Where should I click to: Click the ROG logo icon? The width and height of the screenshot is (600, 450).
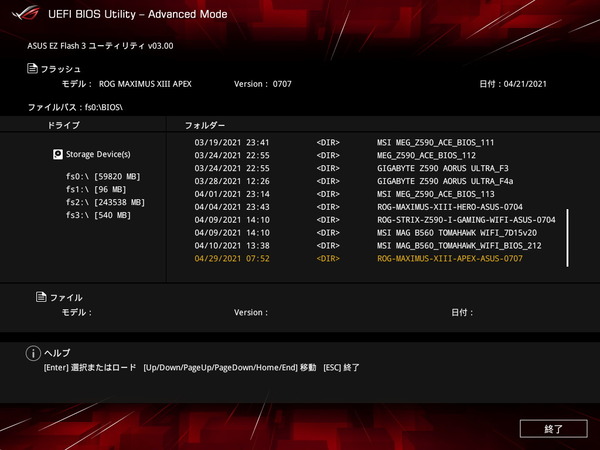(x=26, y=13)
